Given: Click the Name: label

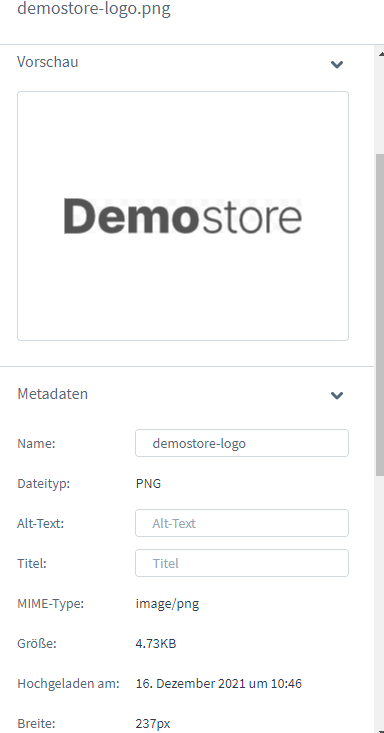Looking at the screenshot, I should click(36, 444).
